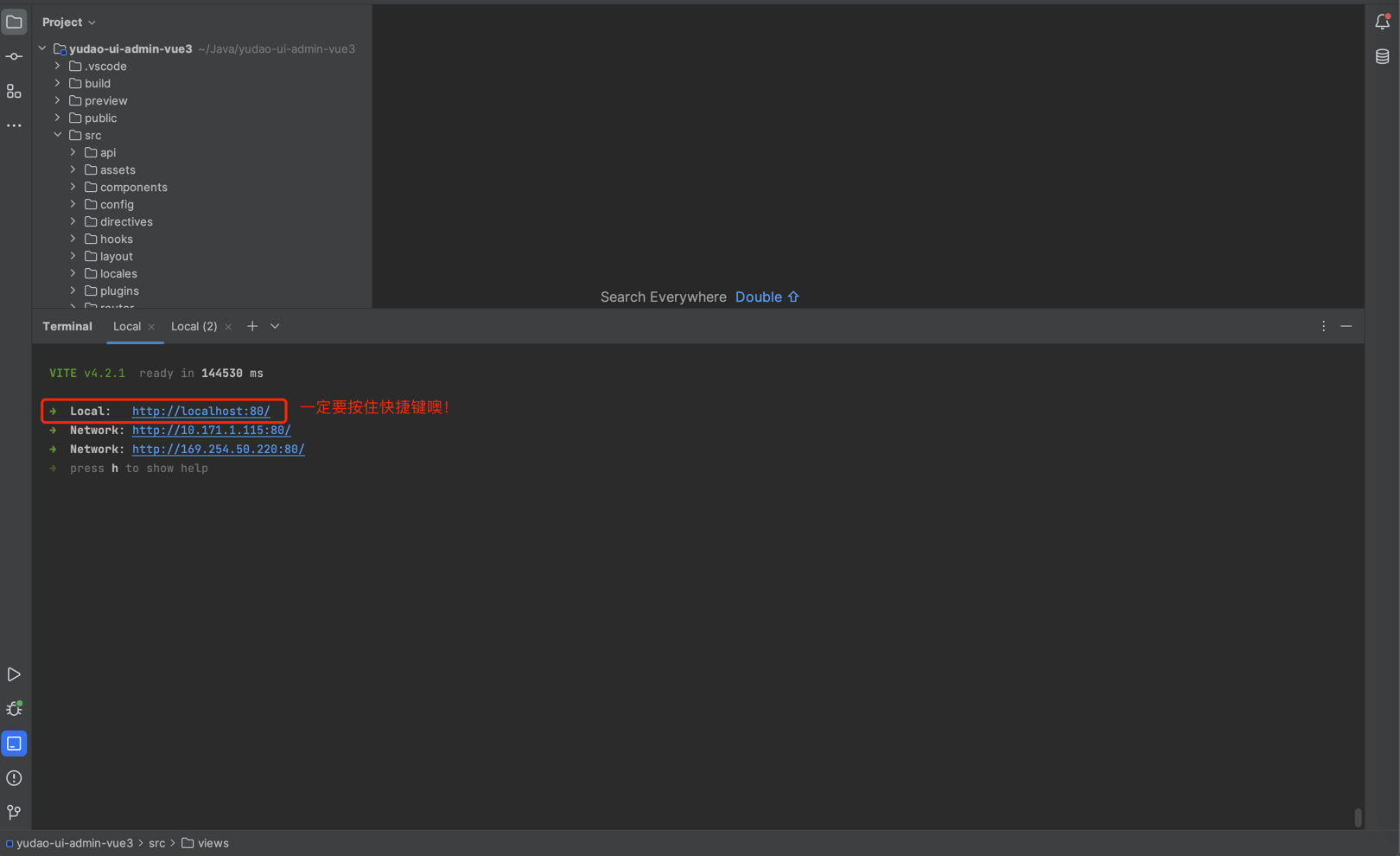Click the terminal vertical scrollbar thumb
Screen dimensions: 1400x856
[1358, 817]
